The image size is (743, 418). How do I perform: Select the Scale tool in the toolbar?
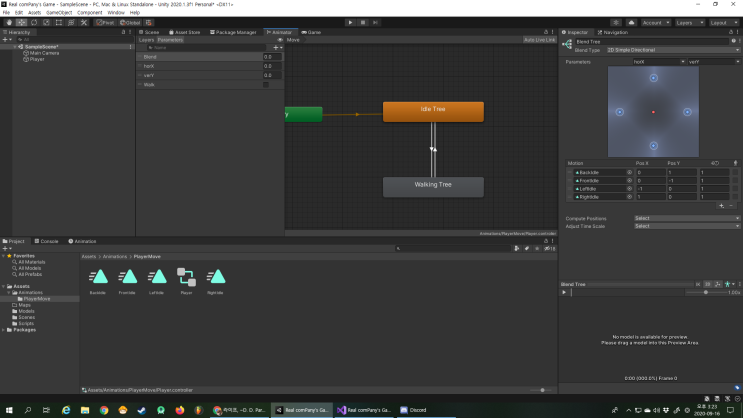click(46, 22)
